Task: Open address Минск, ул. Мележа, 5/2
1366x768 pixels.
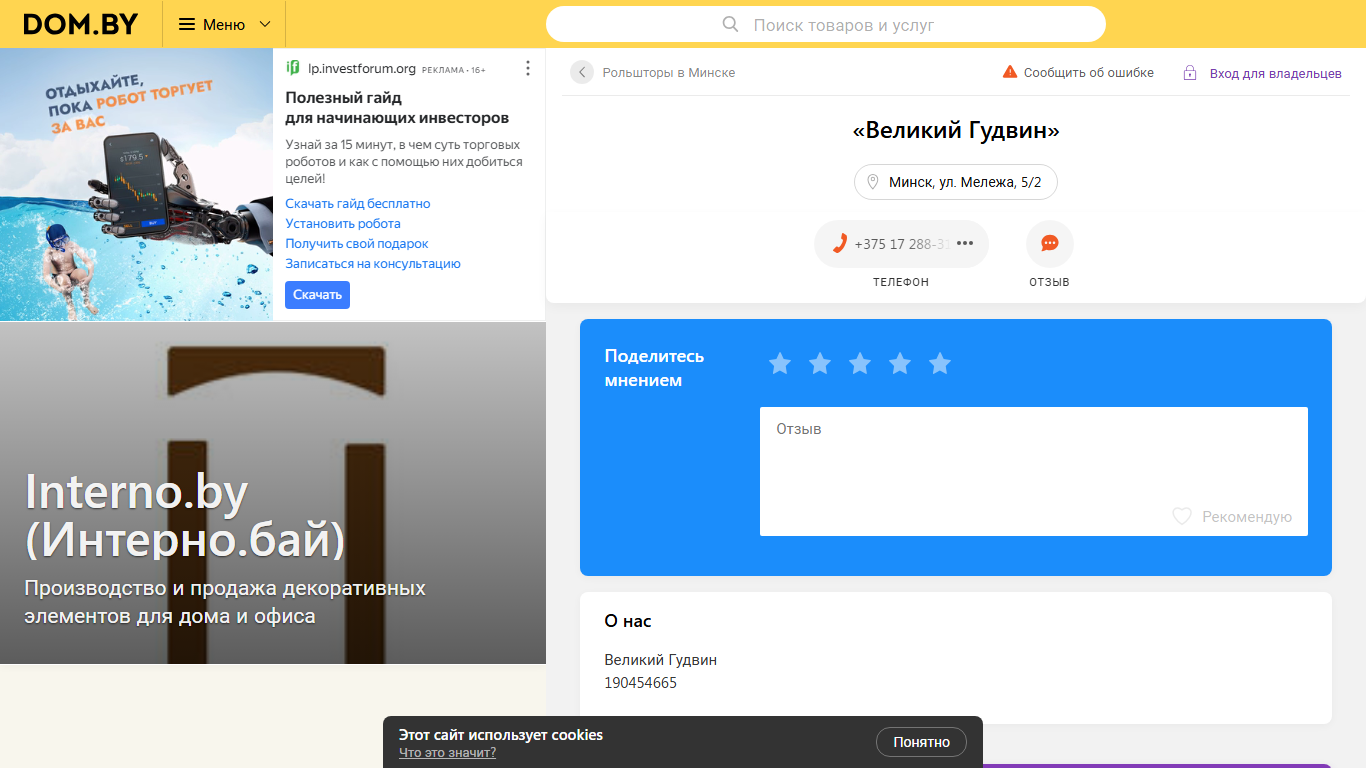Action: click(x=956, y=182)
